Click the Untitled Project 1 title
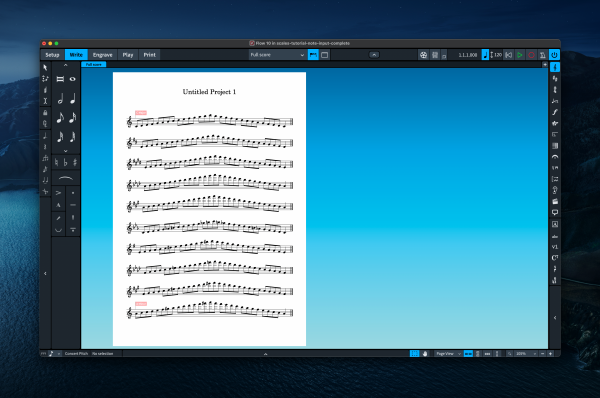Image resolution: width=600 pixels, height=398 pixels. pos(209,91)
